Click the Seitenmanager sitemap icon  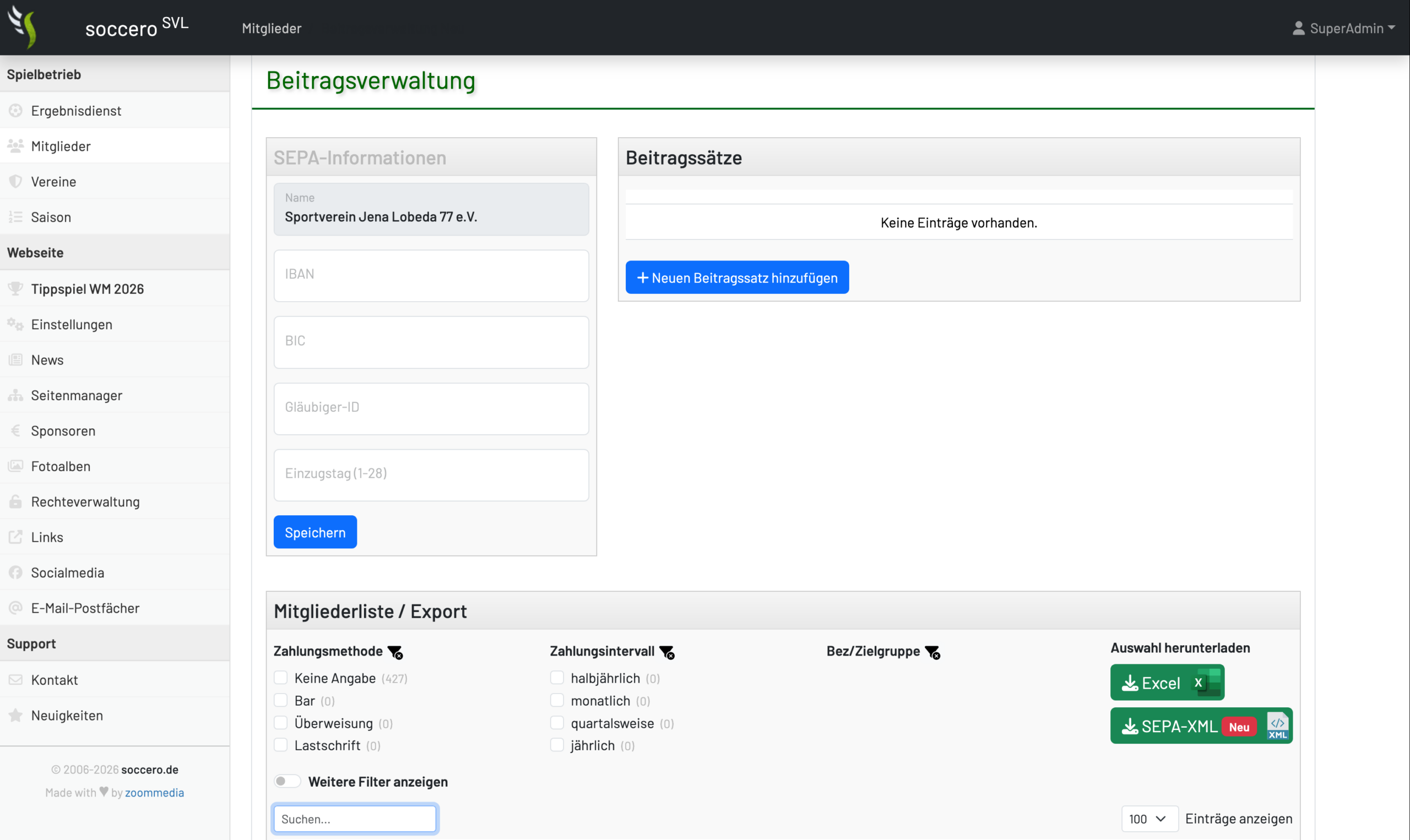[x=15, y=395]
